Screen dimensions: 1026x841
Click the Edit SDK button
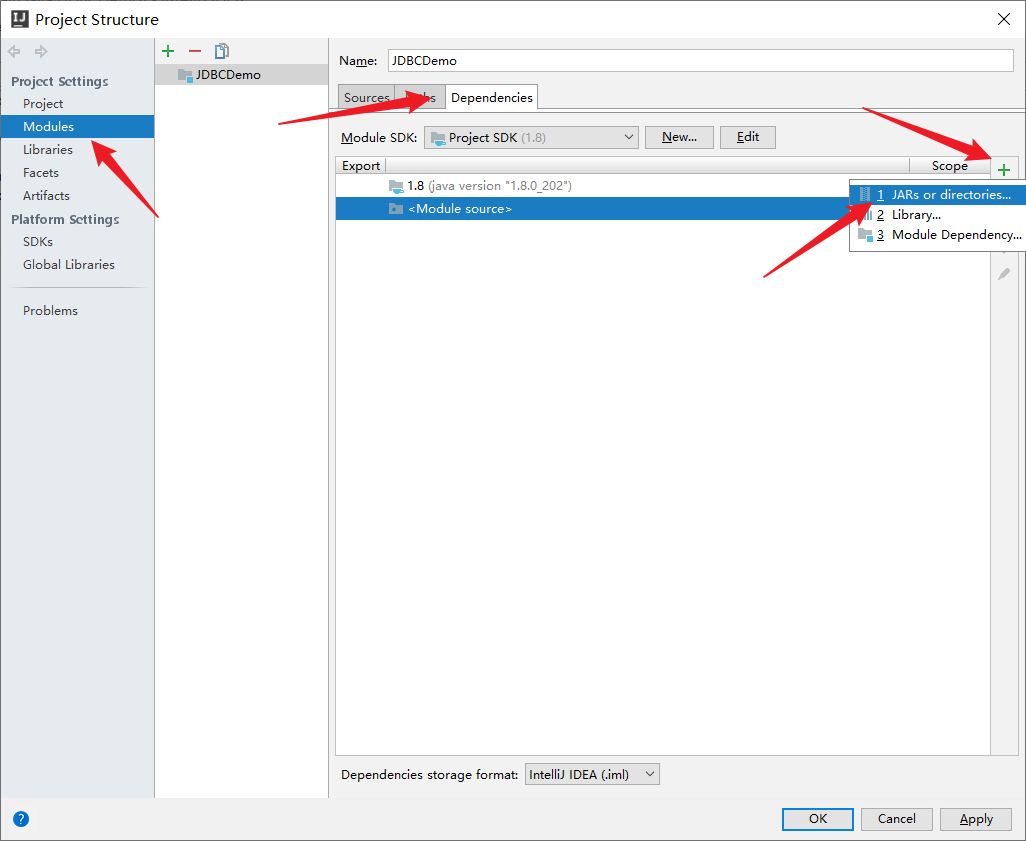coord(748,137)
